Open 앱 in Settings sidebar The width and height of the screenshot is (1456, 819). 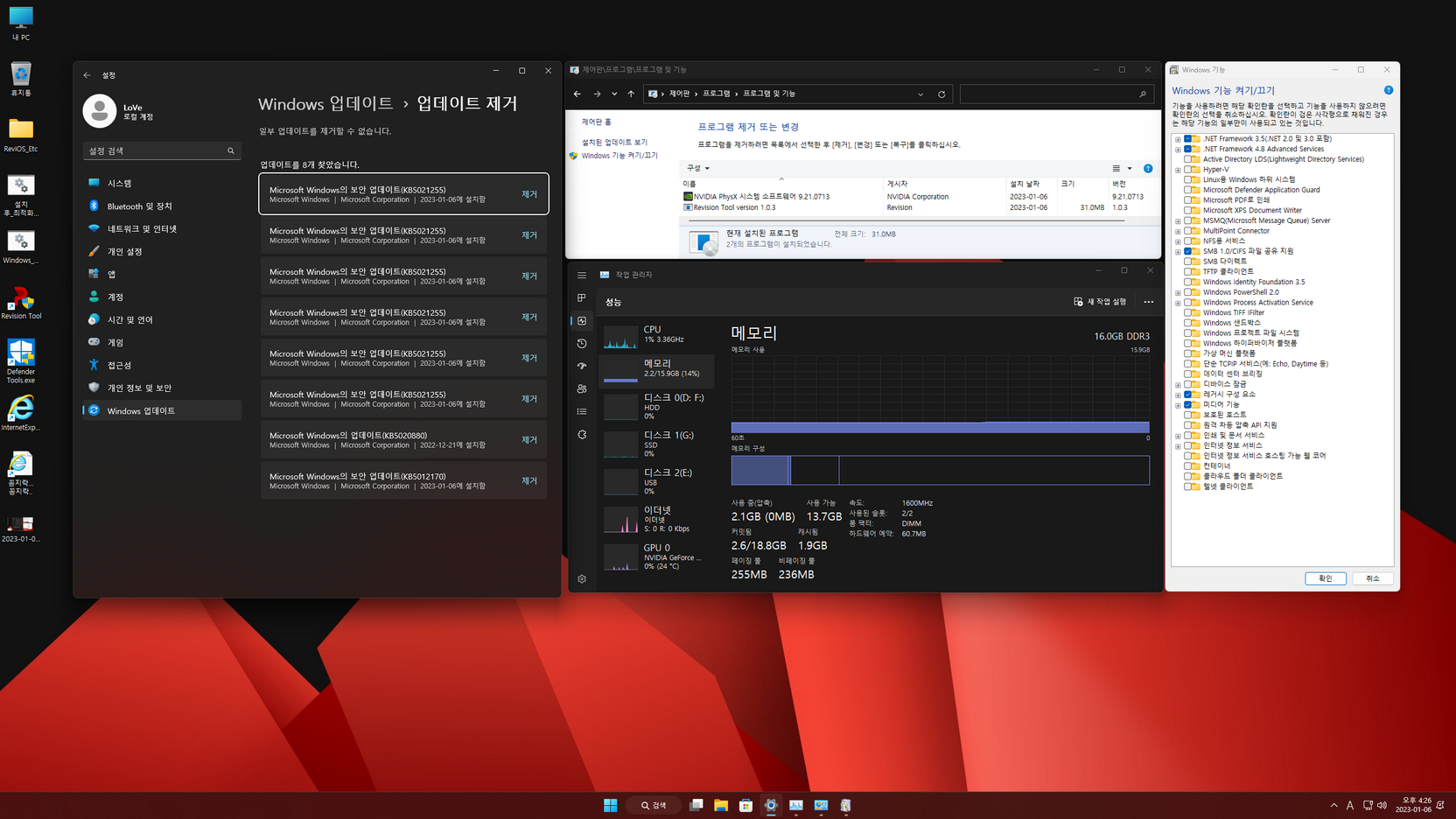tap(162, 274)
